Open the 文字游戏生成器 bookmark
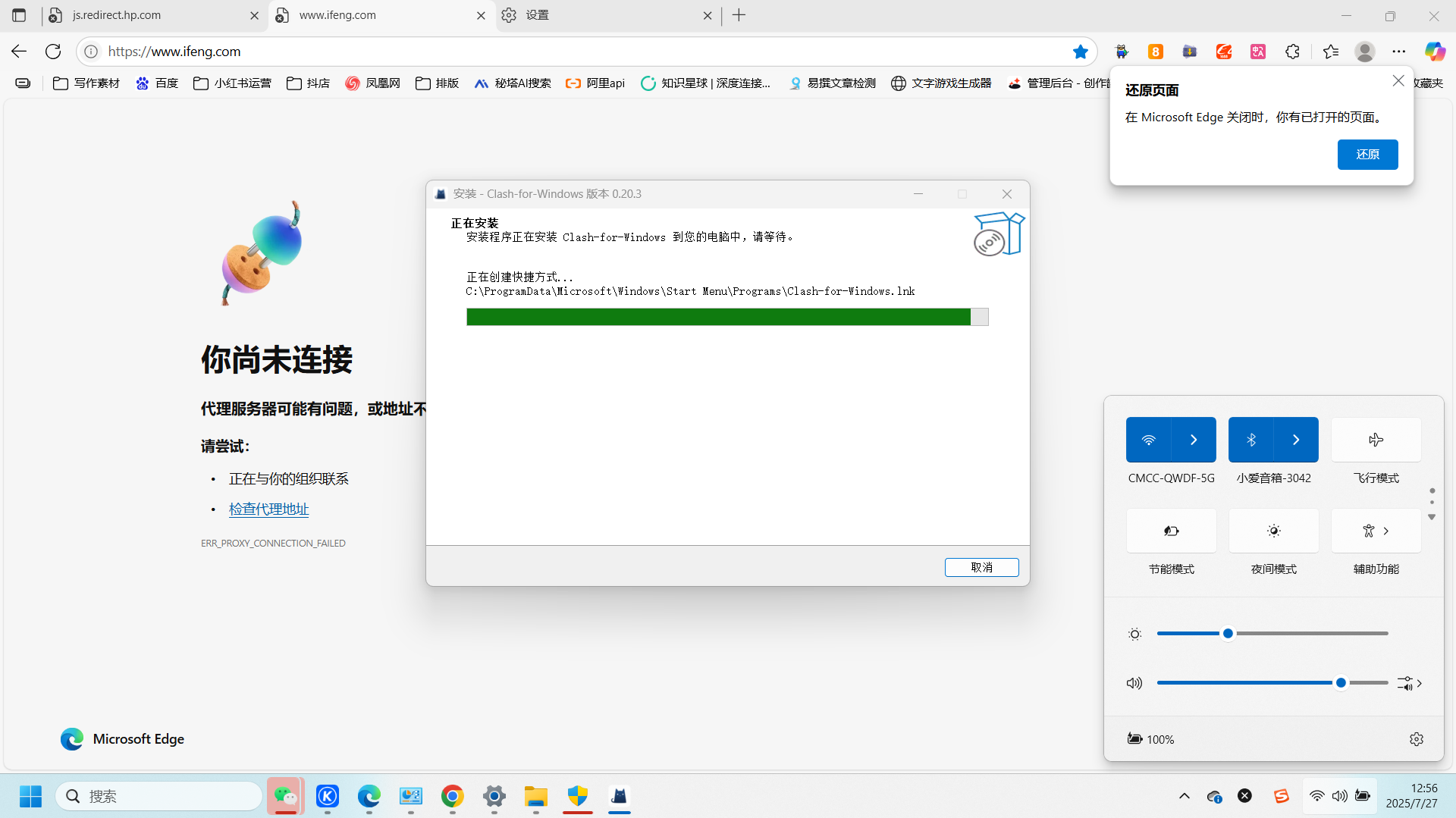The height and width of the screenshot is (818, 1456). pyautogui.click(x=941, y=83)
